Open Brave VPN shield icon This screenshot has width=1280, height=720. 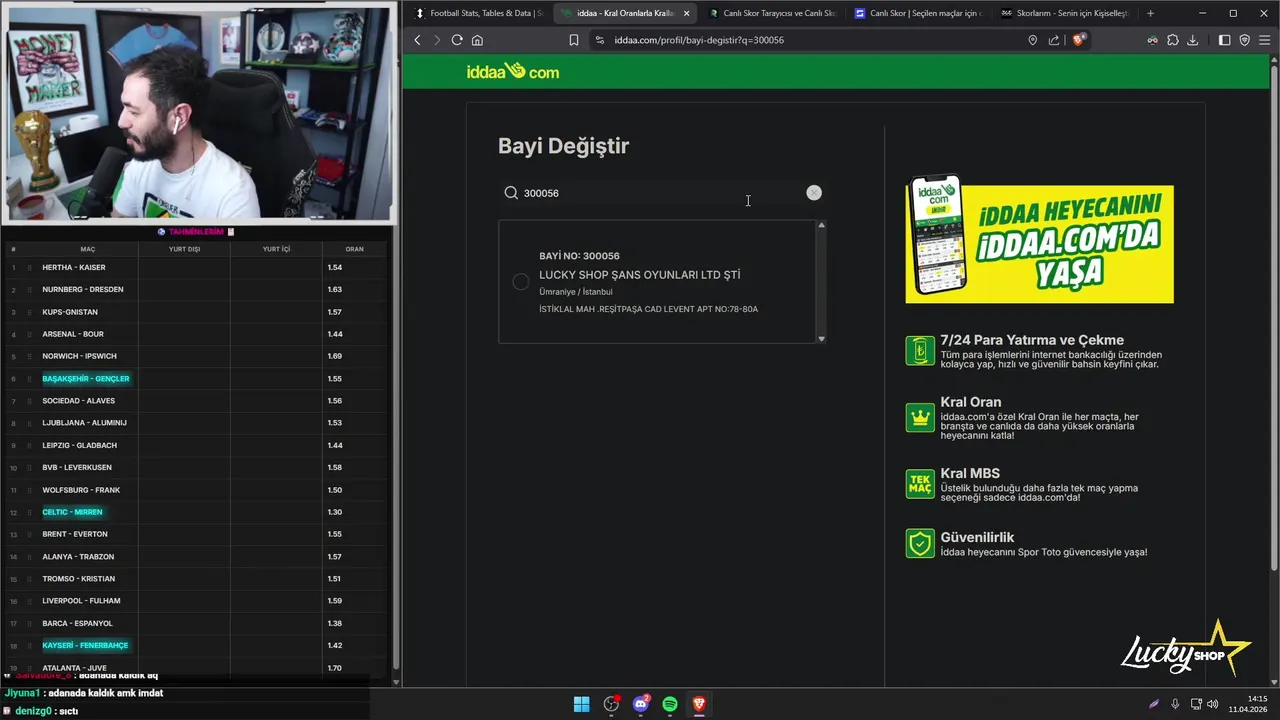[x=1245, y=40]
